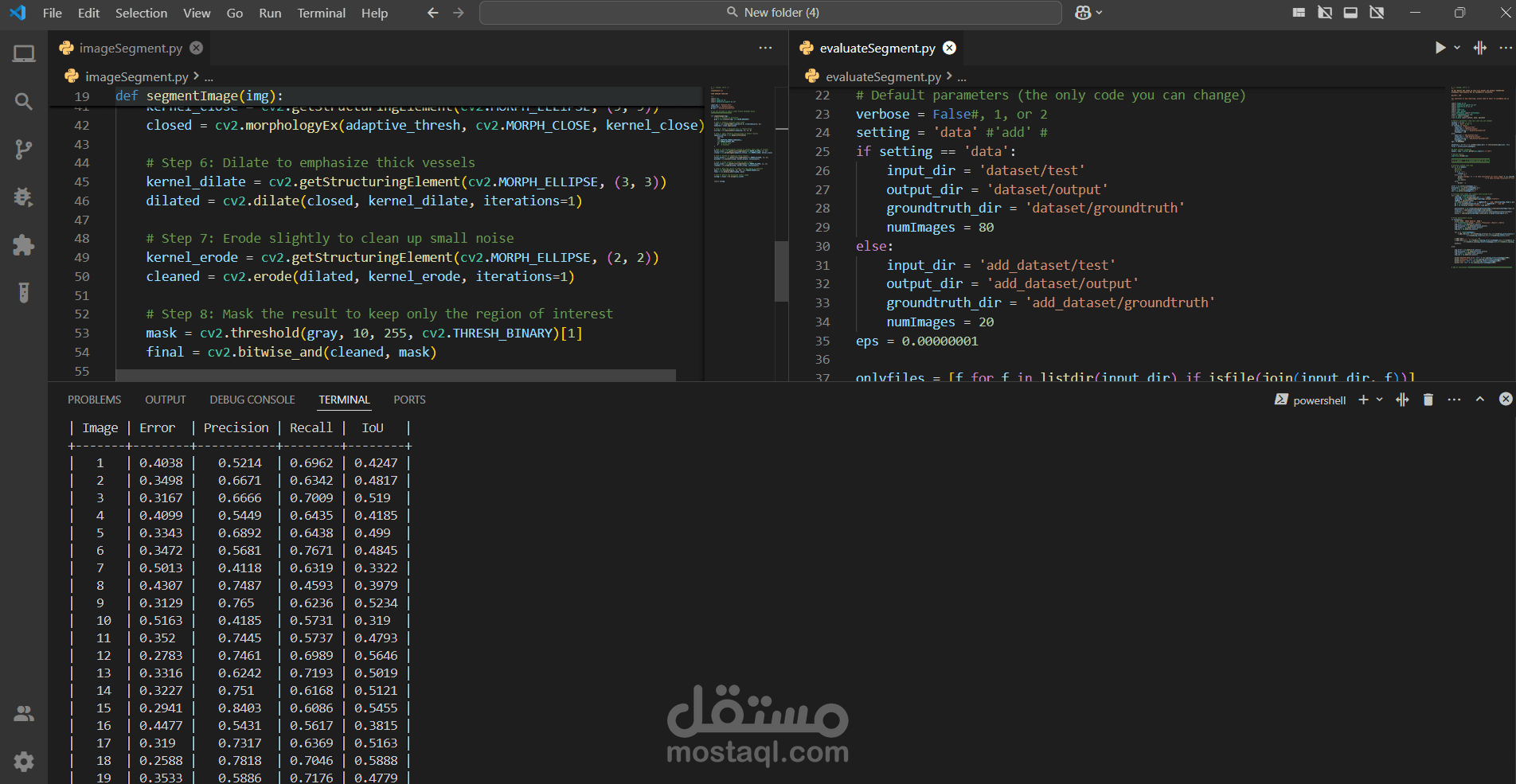Split the evaluateSegment.py editor
Viewport: 1516px width, 784px height.
[1480, 48]
